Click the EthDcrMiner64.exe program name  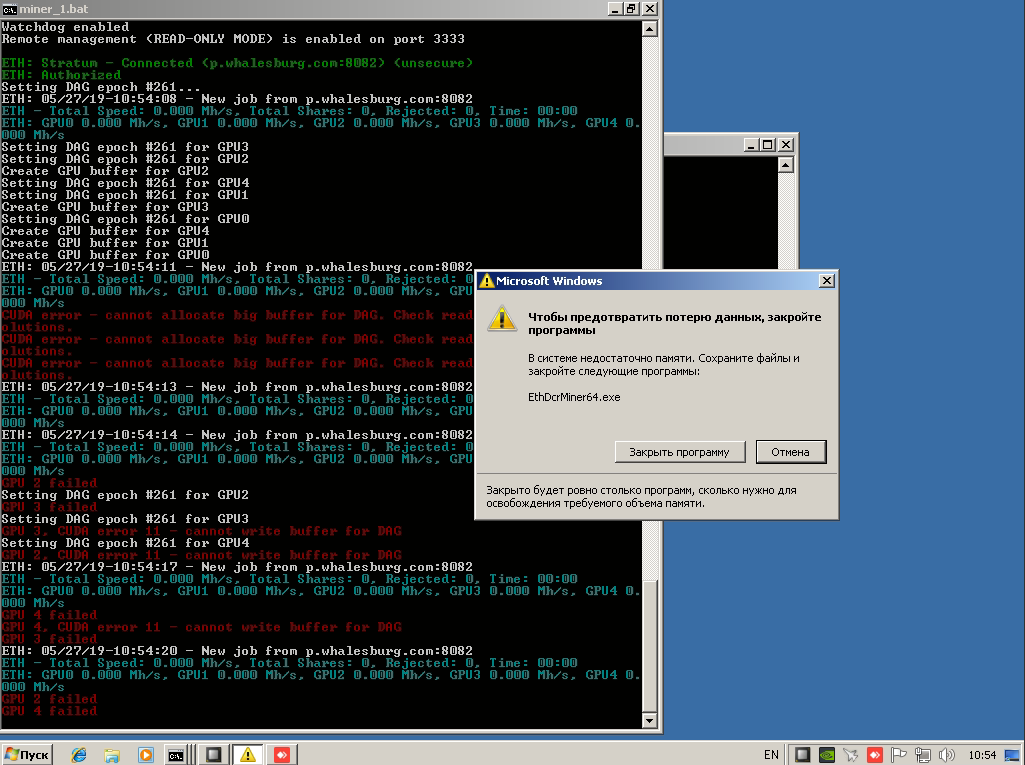(x=574, y=397)
